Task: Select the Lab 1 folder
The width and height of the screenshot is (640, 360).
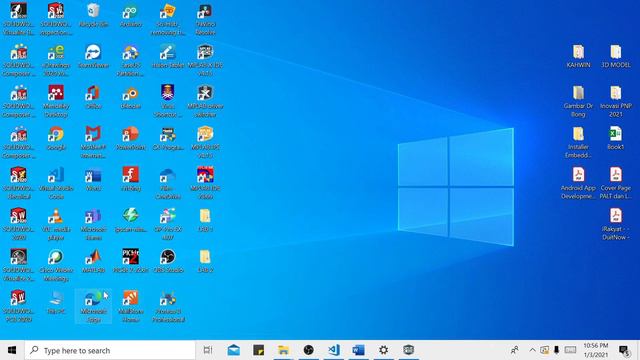Action: click(205, 220)
